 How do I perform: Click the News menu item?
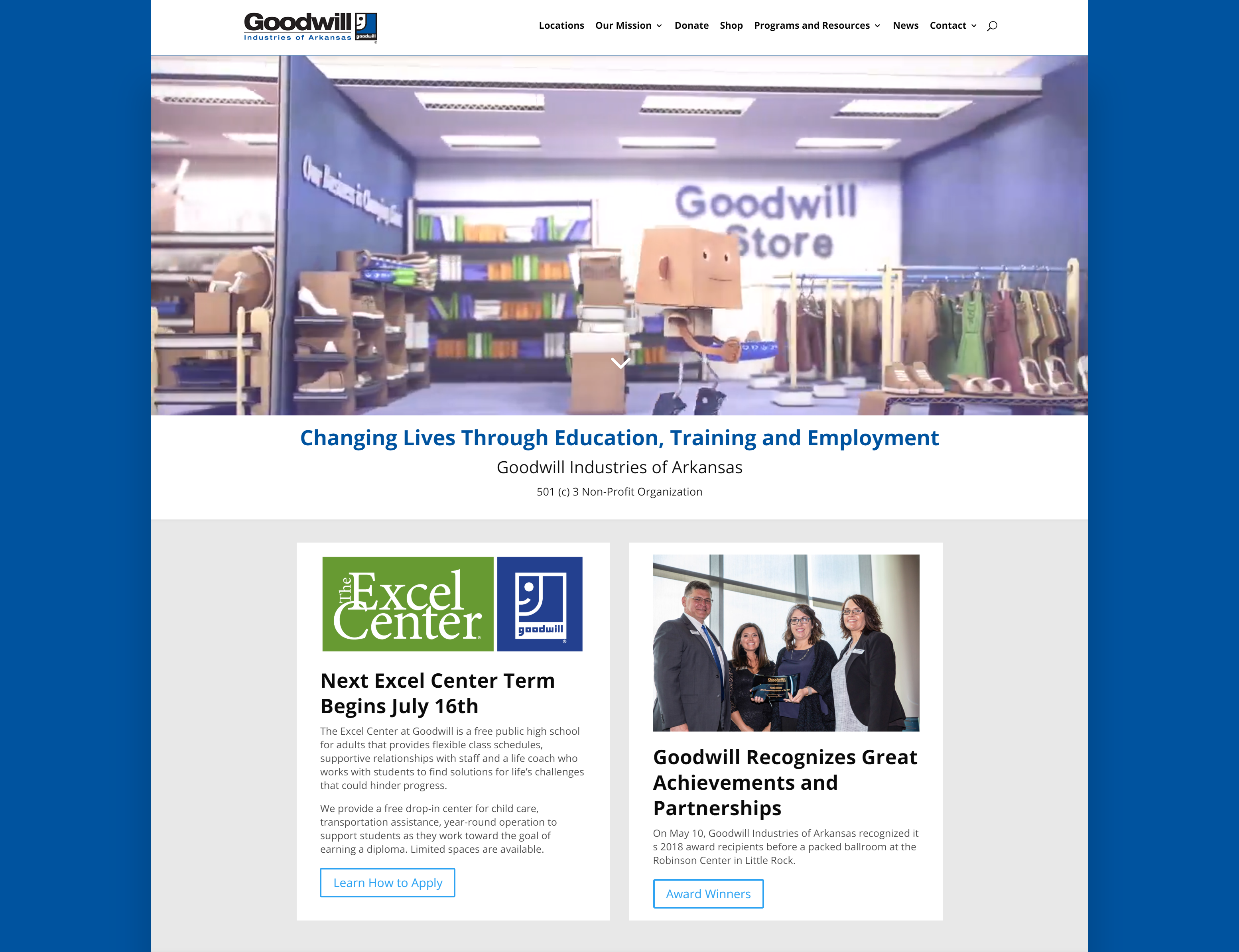coord(905,25)
